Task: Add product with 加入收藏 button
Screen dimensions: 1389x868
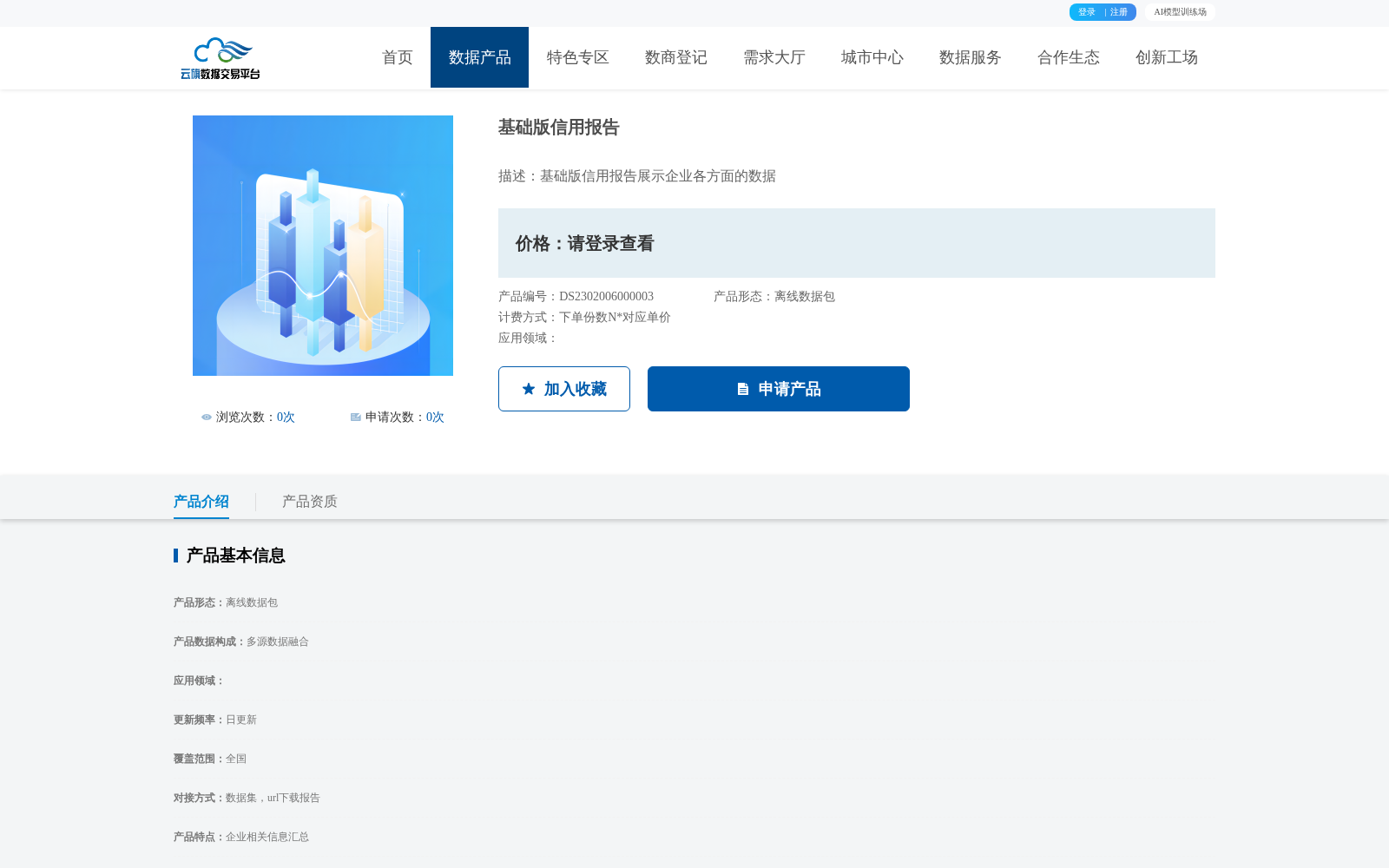Action: tap(564, 389)
